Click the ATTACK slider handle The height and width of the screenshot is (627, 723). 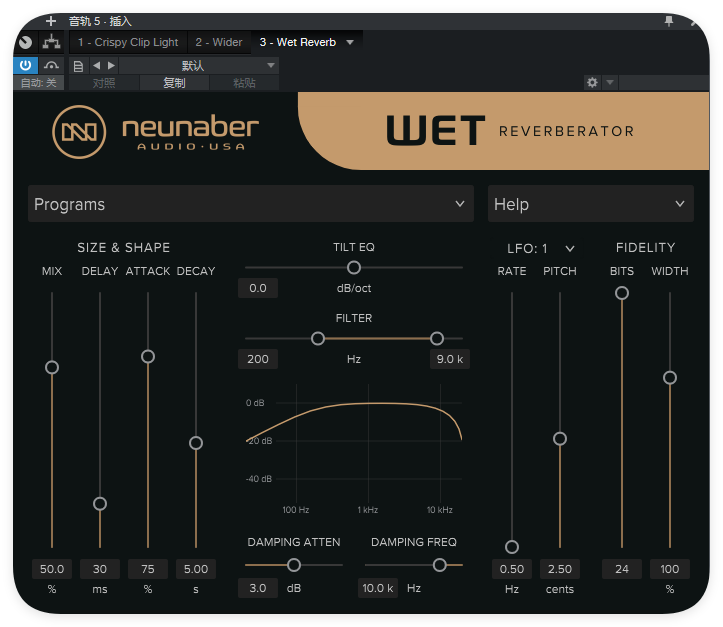pos(148,356)
